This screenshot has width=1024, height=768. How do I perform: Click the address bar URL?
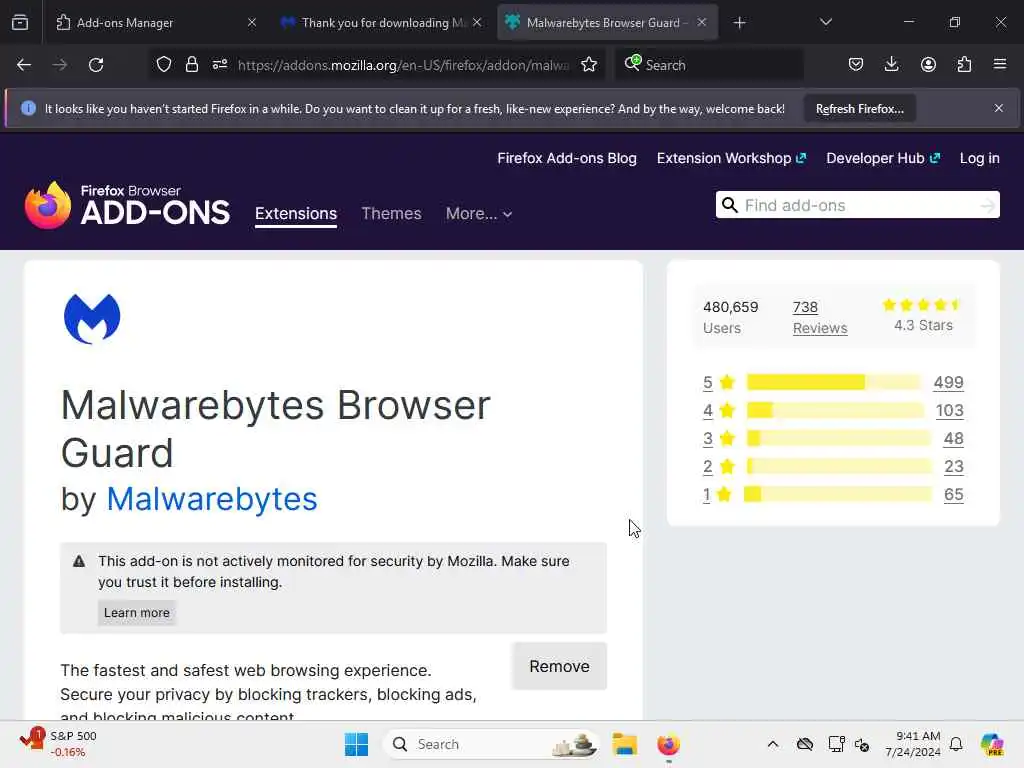(x=404, y=65)
